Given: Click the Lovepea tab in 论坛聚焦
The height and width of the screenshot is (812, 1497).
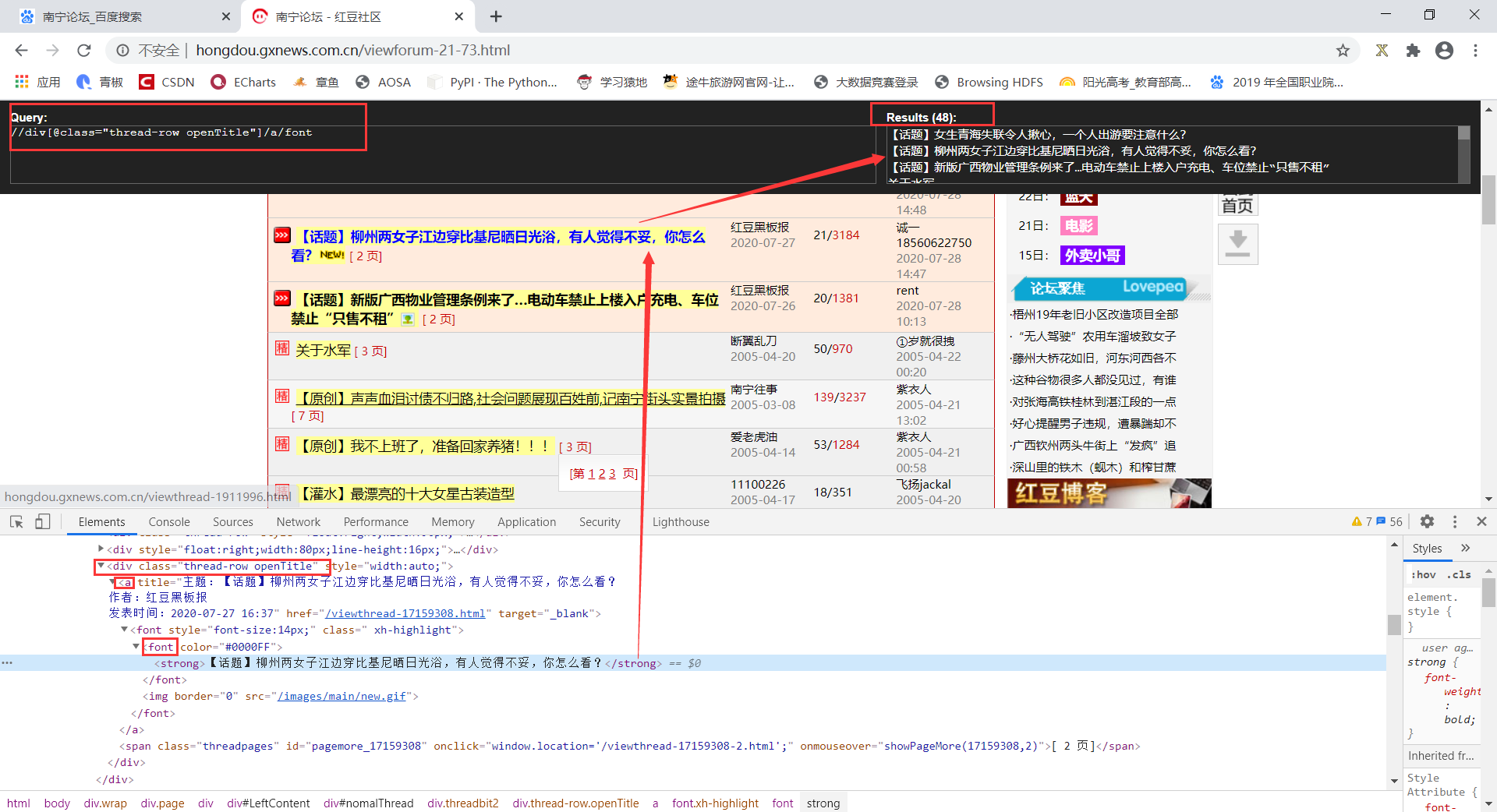Looking at the screenshot, I should [1152, 287].
